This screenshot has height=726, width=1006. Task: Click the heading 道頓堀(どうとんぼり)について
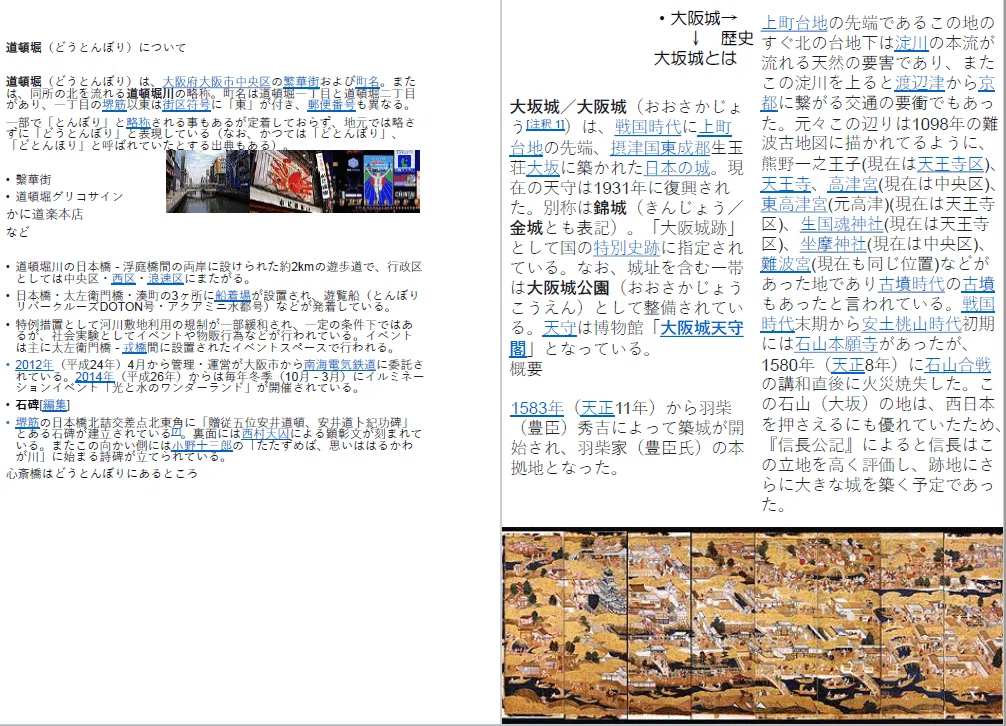pos(96,47)
